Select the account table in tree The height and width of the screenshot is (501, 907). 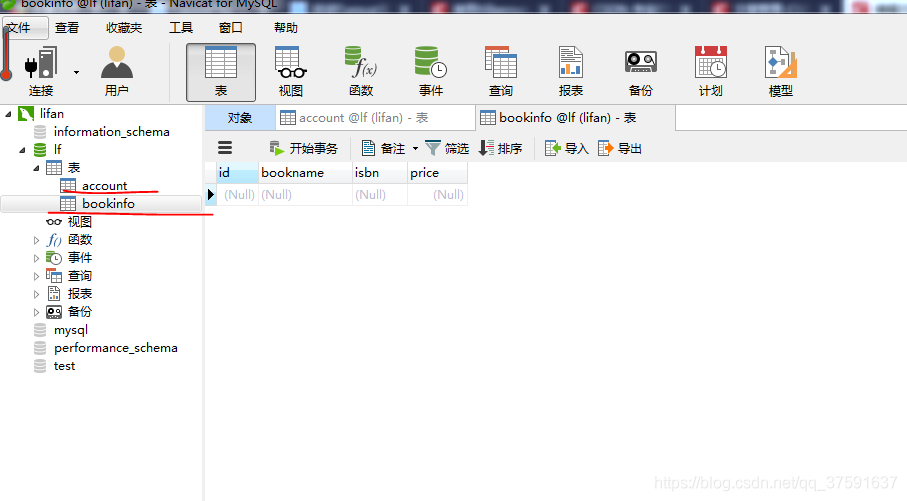pos(104,186)
